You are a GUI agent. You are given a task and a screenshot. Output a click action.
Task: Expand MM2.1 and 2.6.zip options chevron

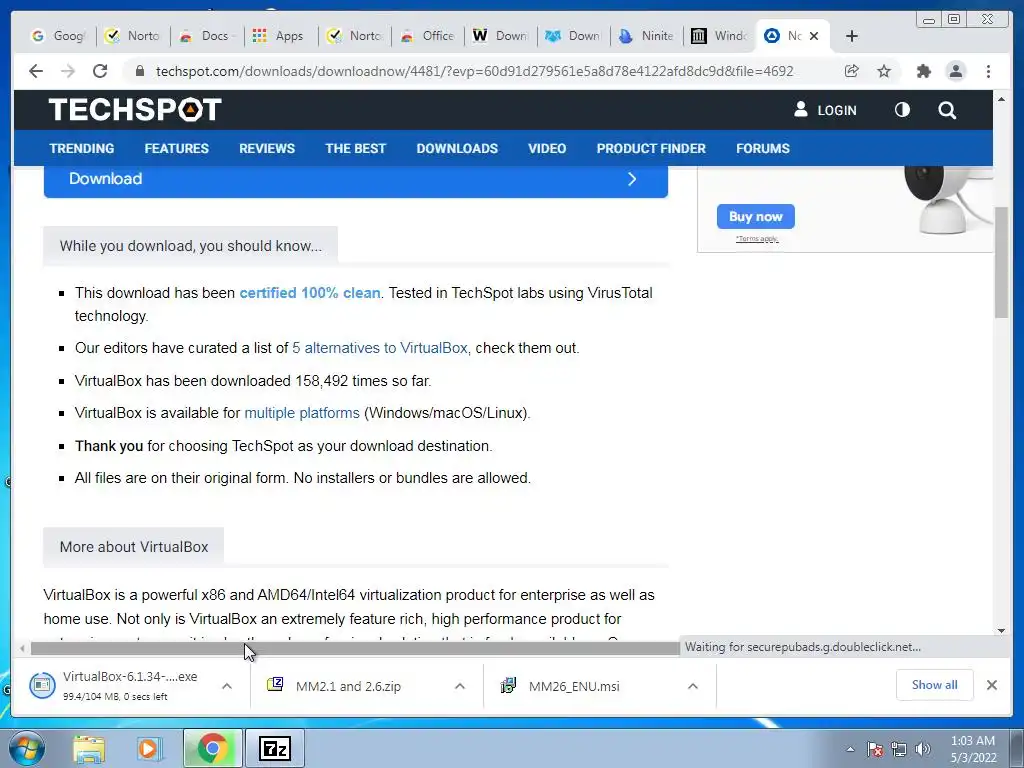click(460, 686)
